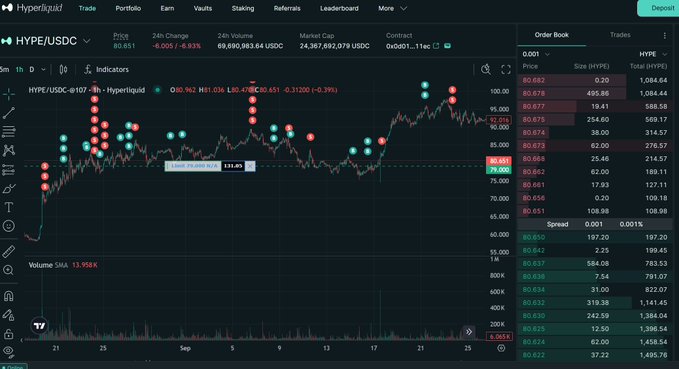Click the 80.651 current price axis label
This screenshot has height=369, width=679.
coord(499,161)
